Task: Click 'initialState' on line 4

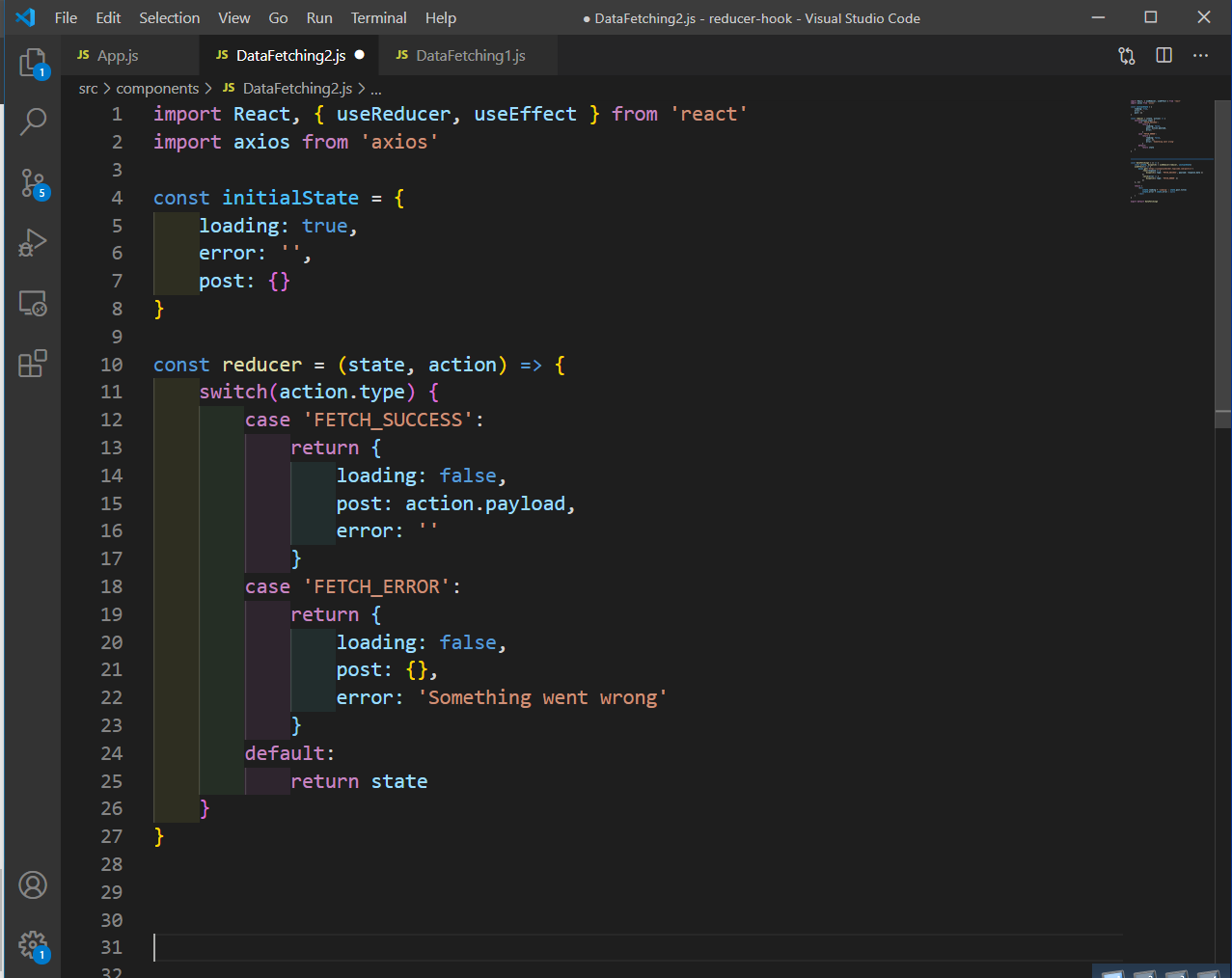Action: click(x=290, y=198)
